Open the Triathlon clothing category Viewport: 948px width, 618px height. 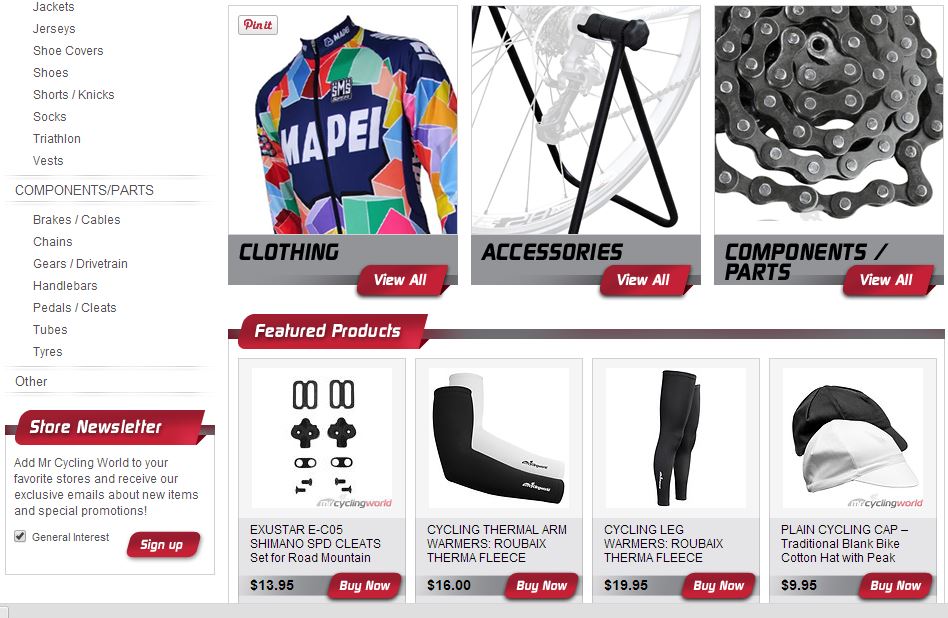click(57, 139)
